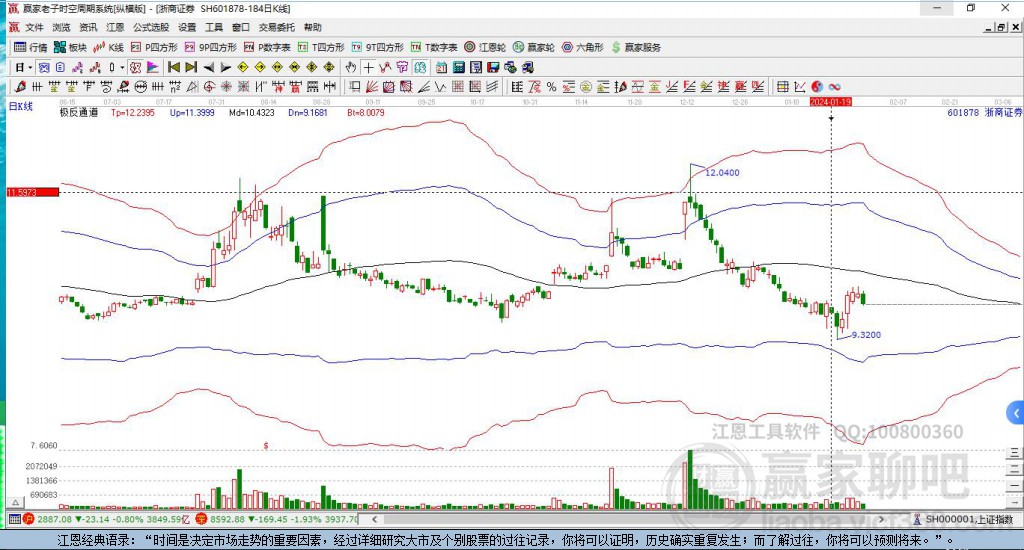Click the 601878 浙商证券 stock label

(984, 112)
